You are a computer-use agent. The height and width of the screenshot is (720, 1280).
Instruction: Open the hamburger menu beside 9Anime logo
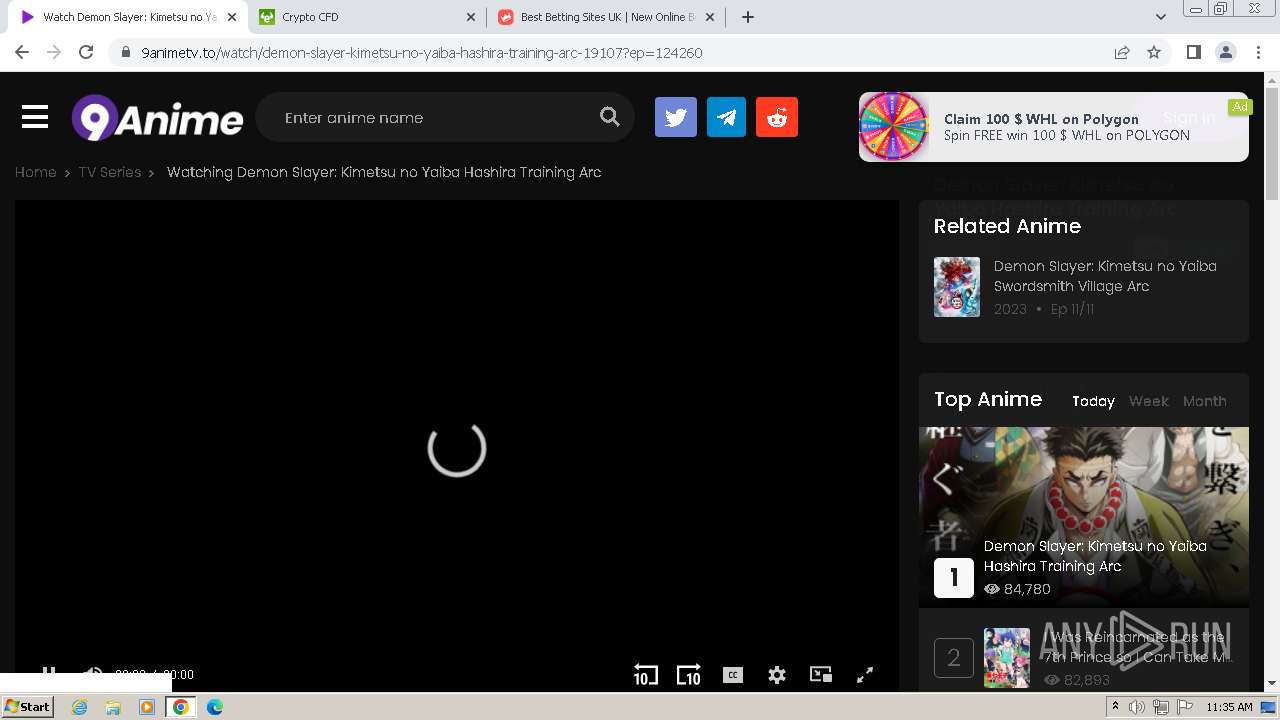pos(35,118)
